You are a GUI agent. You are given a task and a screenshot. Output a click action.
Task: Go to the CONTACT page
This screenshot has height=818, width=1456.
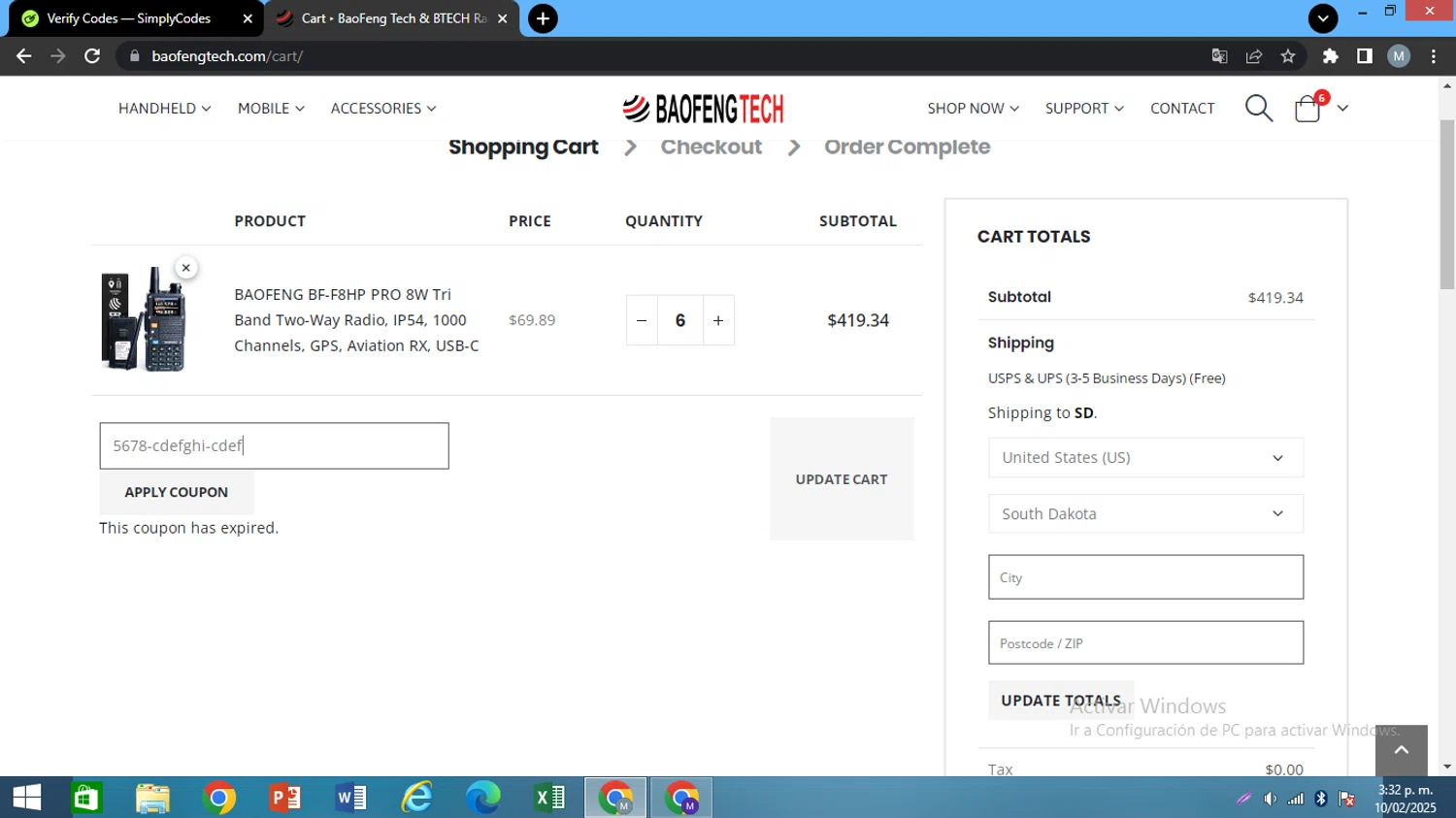pyautogui.click(x=1182, y=109)
